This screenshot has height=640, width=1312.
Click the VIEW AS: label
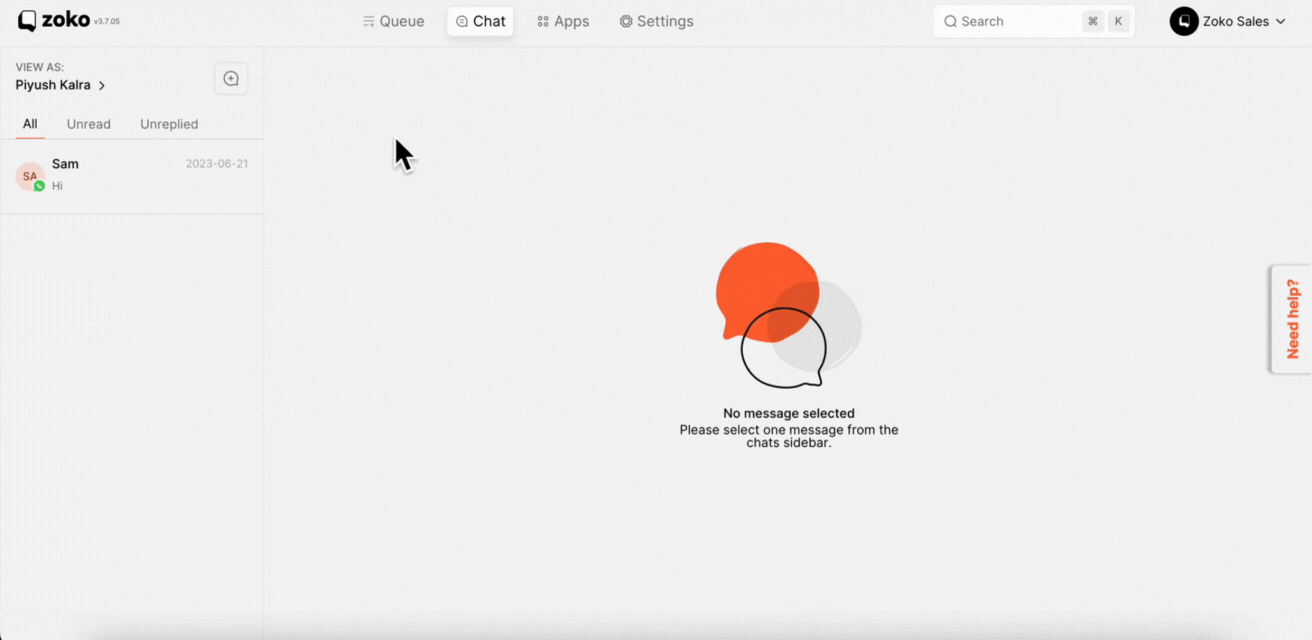40,67
